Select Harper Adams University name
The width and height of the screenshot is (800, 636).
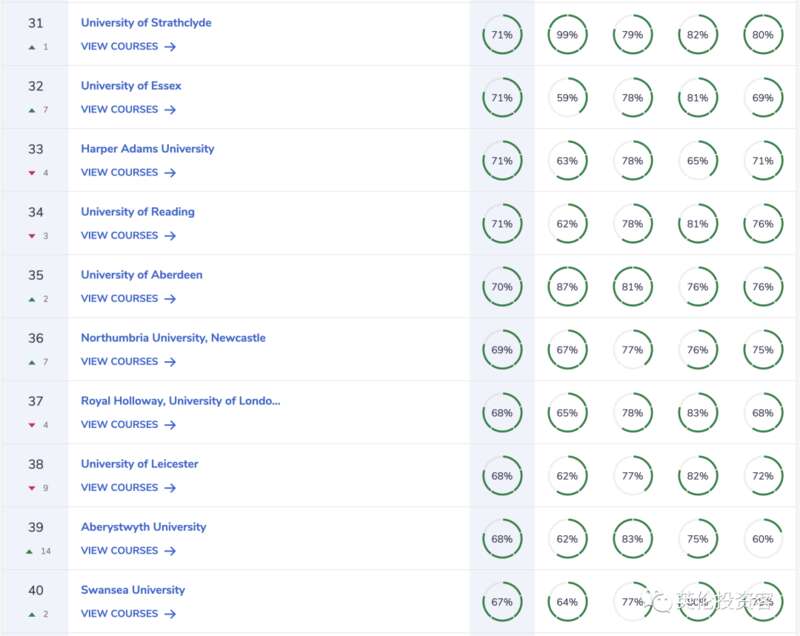pyautogui.click(x=147, y=149)
